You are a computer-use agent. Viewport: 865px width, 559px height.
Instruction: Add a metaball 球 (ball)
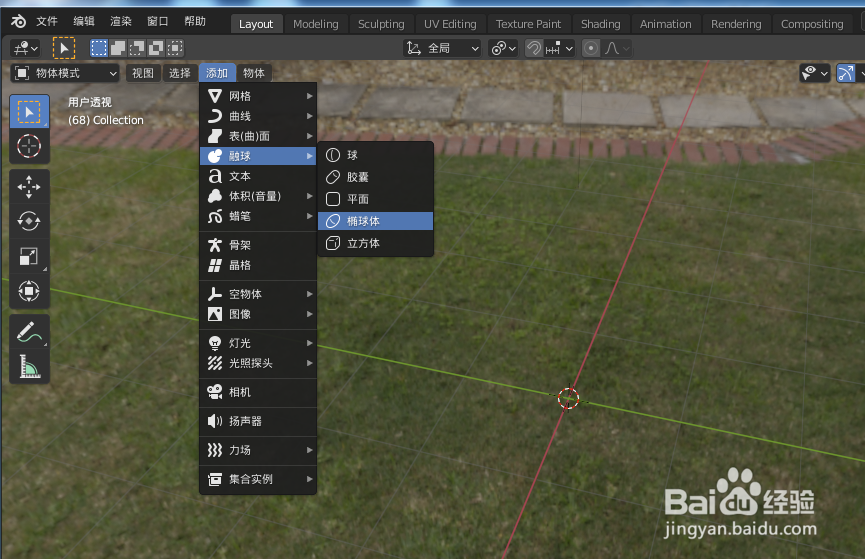376,155
